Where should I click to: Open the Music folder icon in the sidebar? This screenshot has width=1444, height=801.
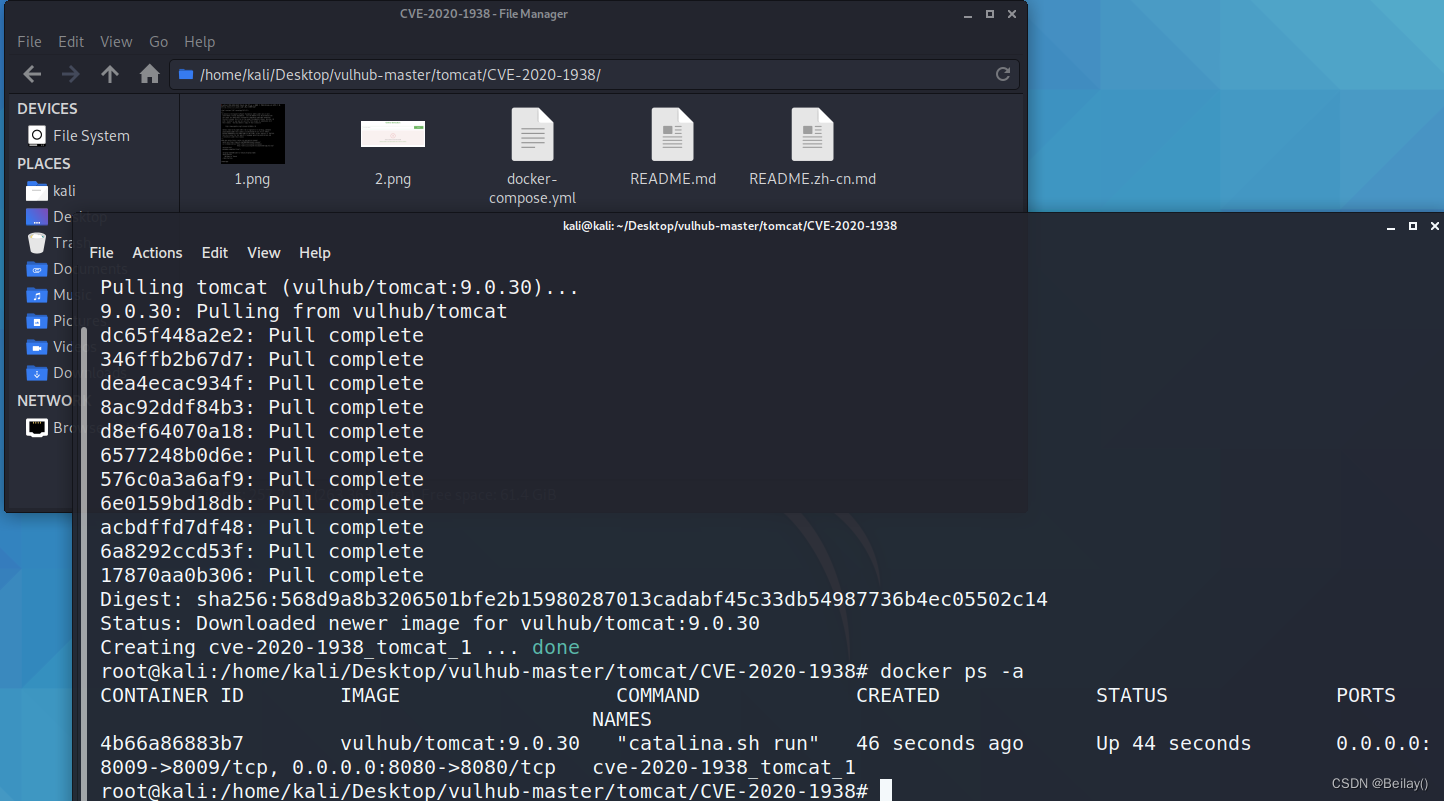pyautogui.click(x=37, y=294)
